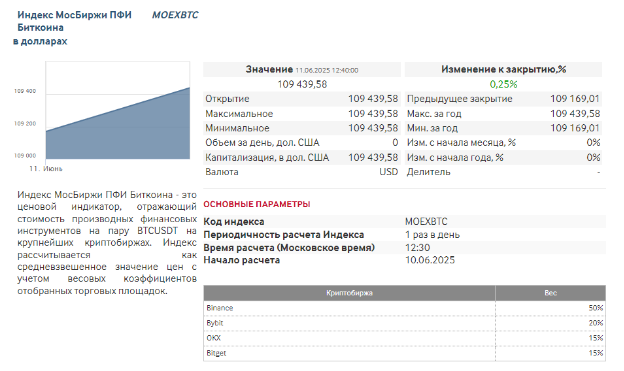Click the Bybit row name
The width and height of the screenshot is (624, 371).
click(214, 323)
